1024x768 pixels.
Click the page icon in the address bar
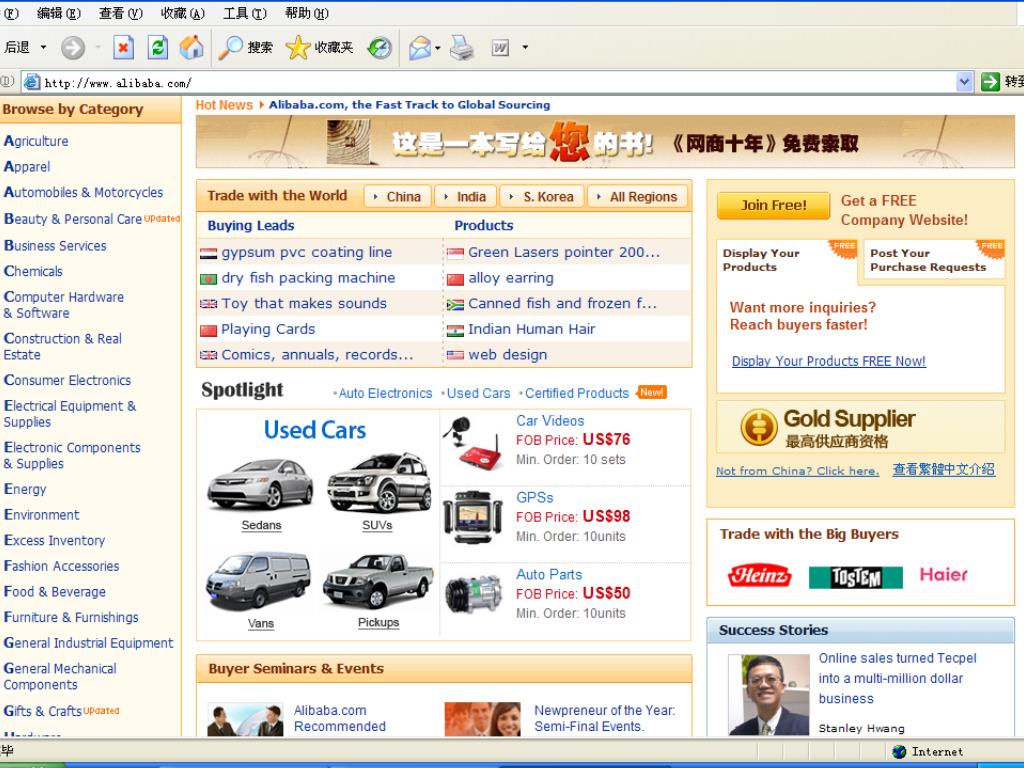point(31,82)
